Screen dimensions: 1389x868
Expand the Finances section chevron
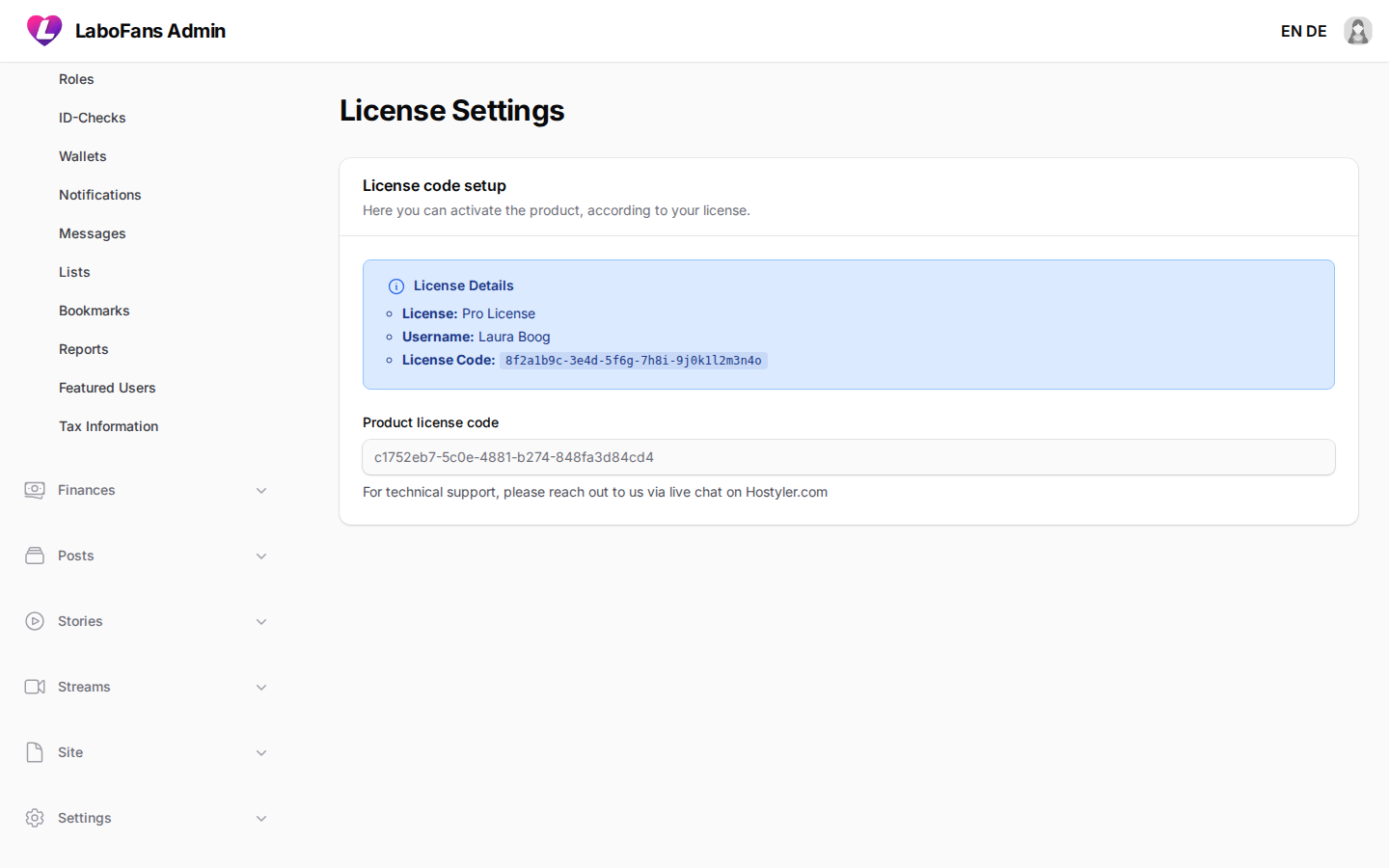[261, 491]
